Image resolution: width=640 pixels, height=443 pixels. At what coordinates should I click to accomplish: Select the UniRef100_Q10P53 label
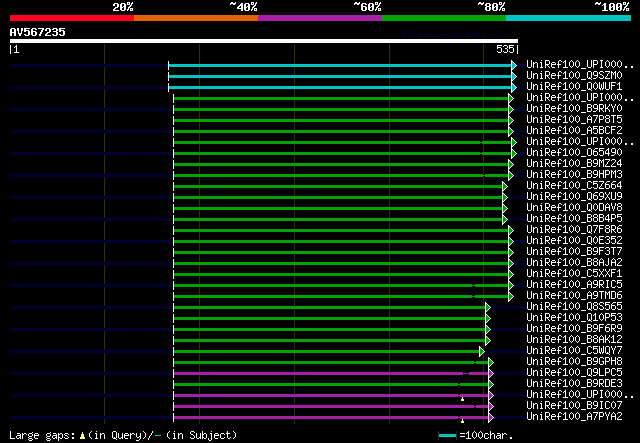(574, 318)
